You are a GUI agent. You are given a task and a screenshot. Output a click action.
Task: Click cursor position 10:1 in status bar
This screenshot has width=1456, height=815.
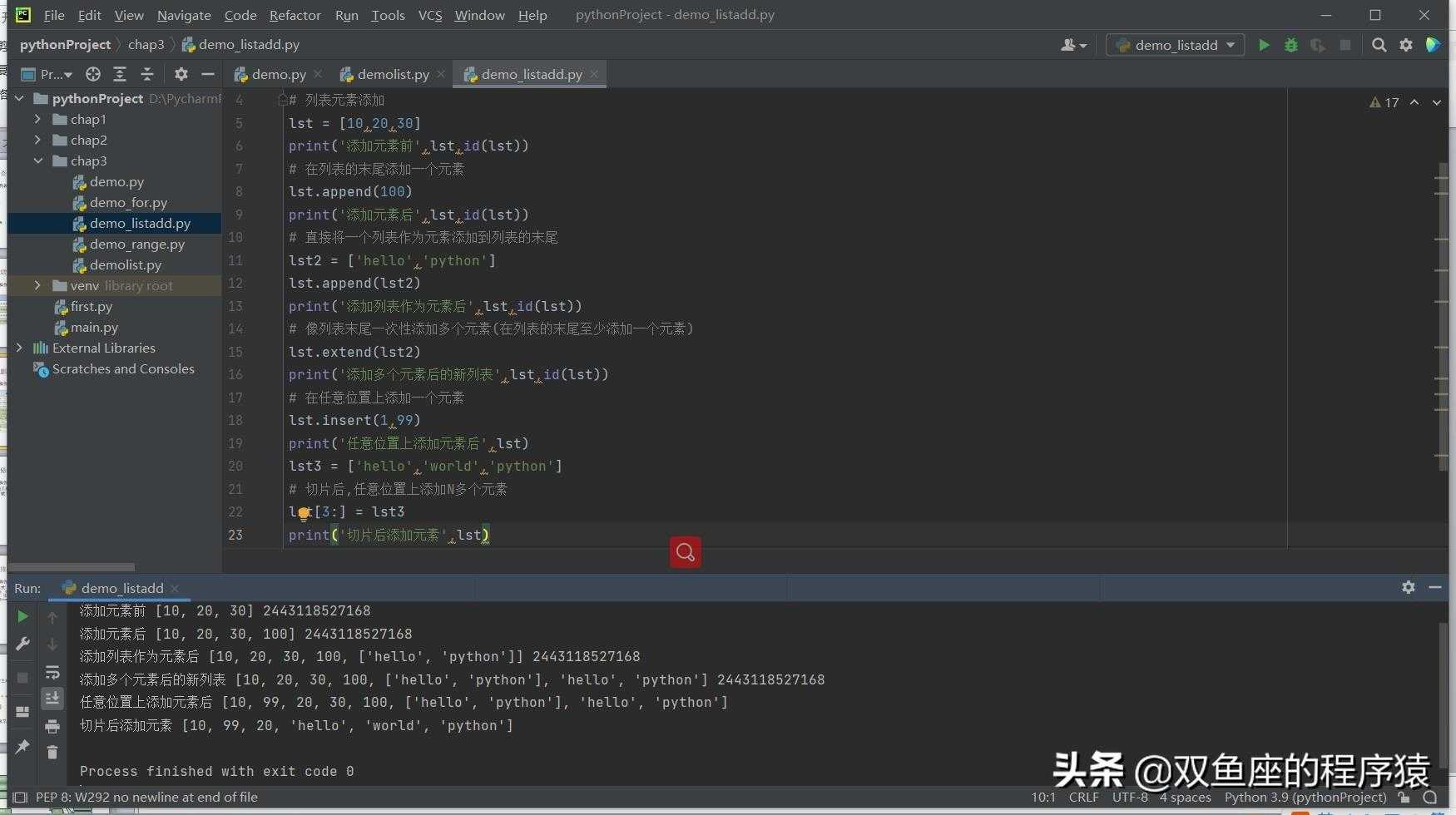pyautogui.click(x=1043, y=797)
